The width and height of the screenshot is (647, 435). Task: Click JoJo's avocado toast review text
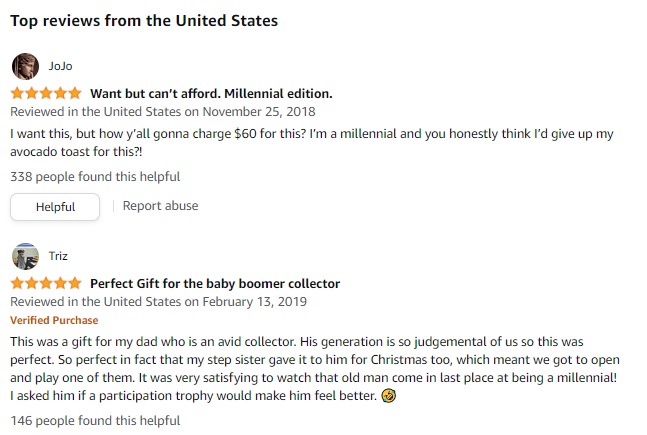(310, 142)
